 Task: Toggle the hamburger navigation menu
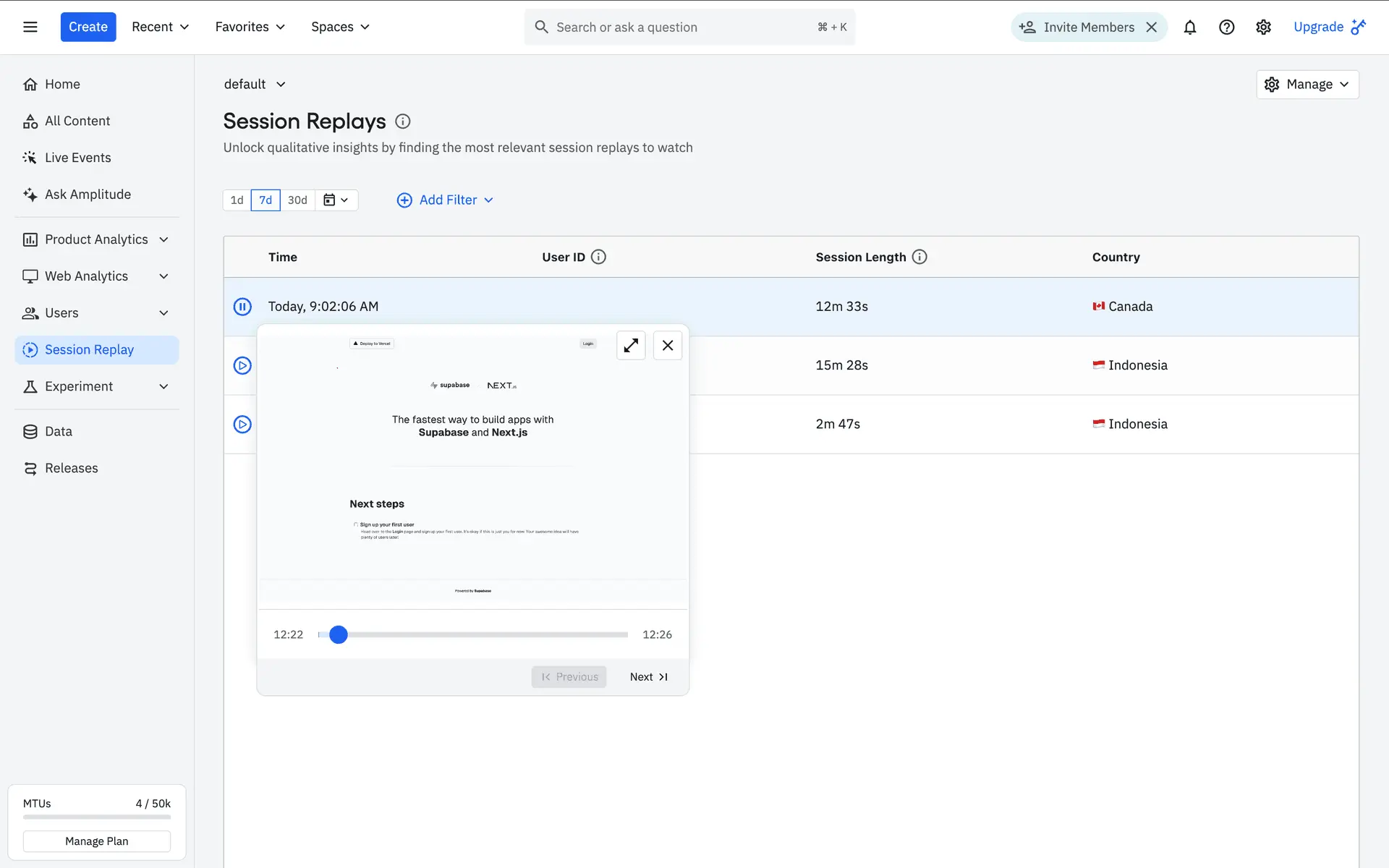(x=30, y=27)
